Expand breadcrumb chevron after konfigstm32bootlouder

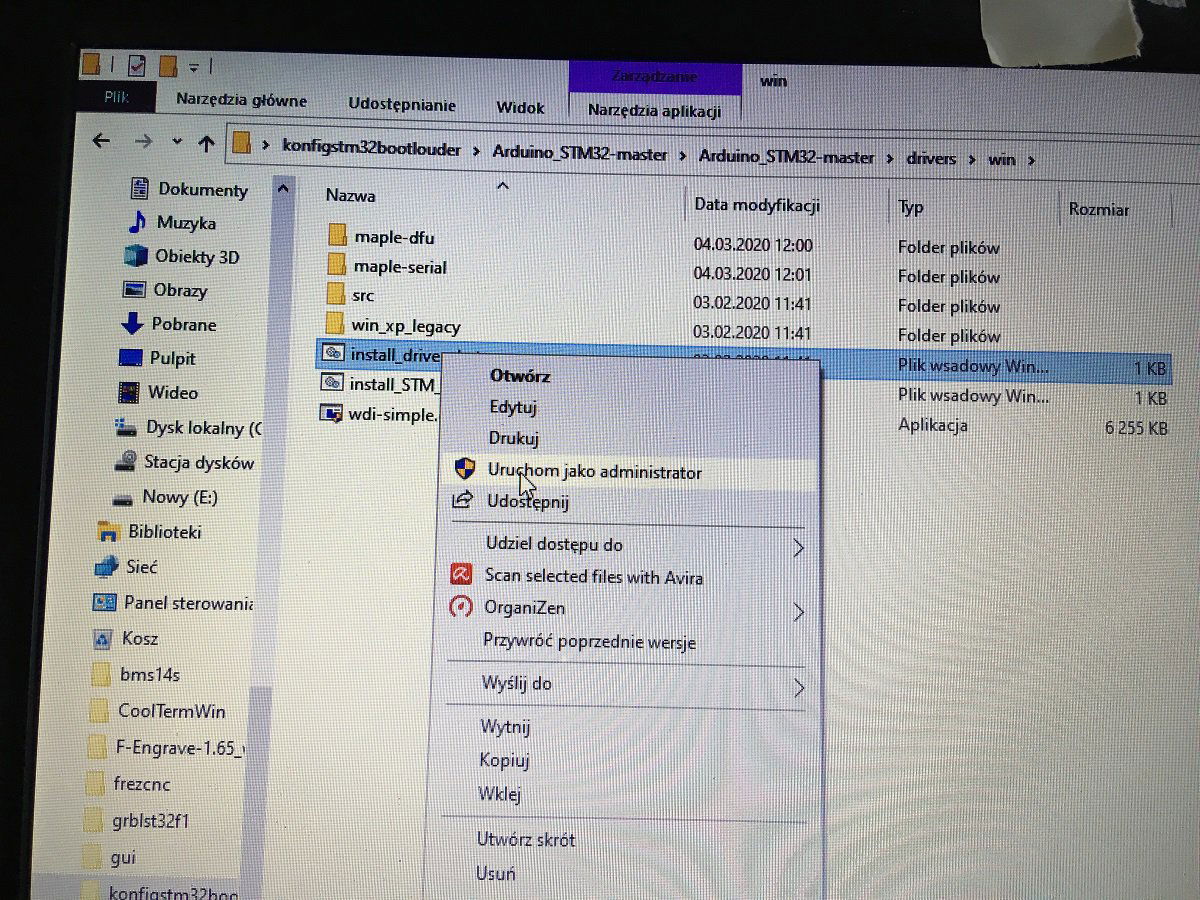coord(478,150)
